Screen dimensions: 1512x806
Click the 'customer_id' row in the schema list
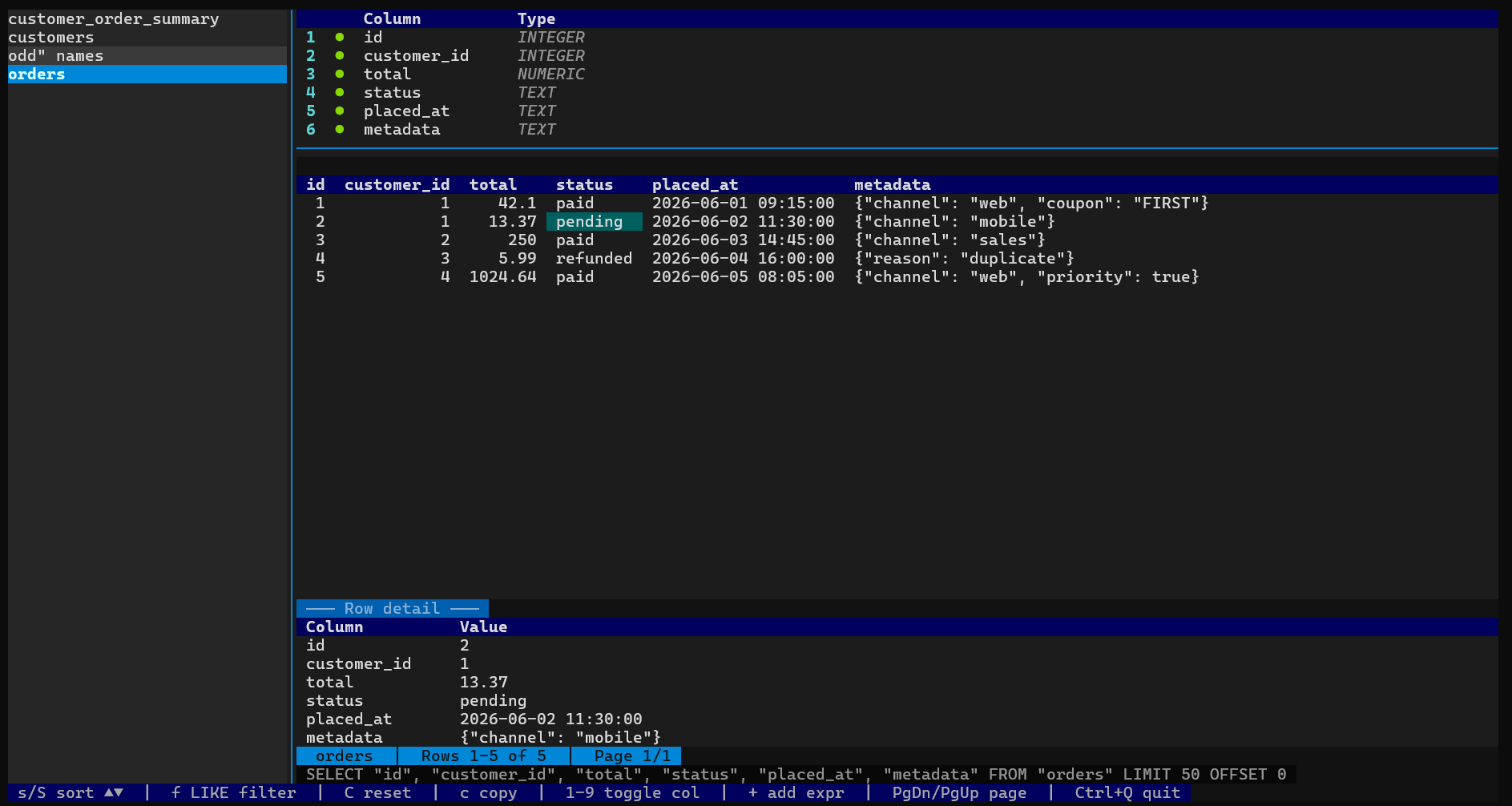click(897, 55)
